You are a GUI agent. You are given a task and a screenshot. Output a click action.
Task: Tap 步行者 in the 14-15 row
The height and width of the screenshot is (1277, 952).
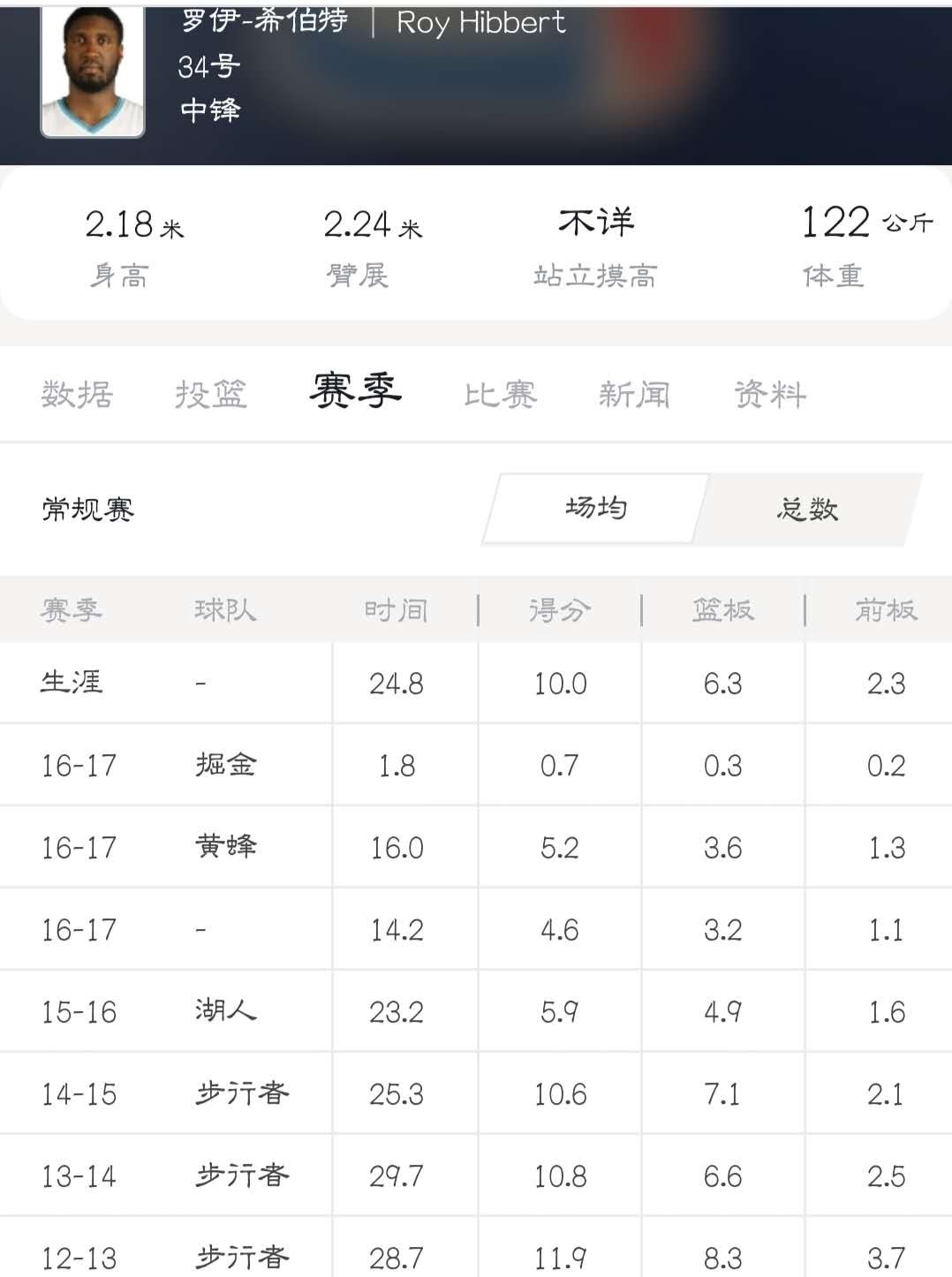(242, 1093)
